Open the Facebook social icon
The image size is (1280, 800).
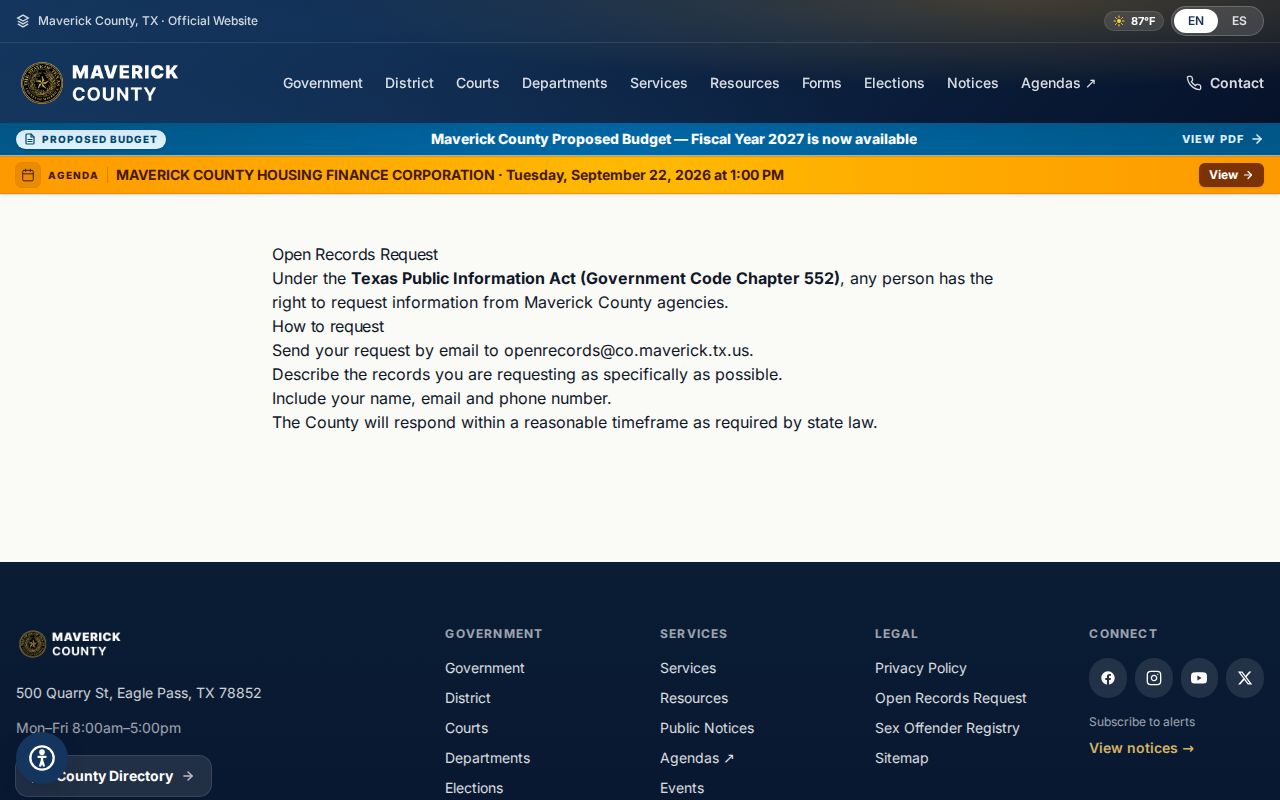pyautogui.click(x=1108, y=678)
